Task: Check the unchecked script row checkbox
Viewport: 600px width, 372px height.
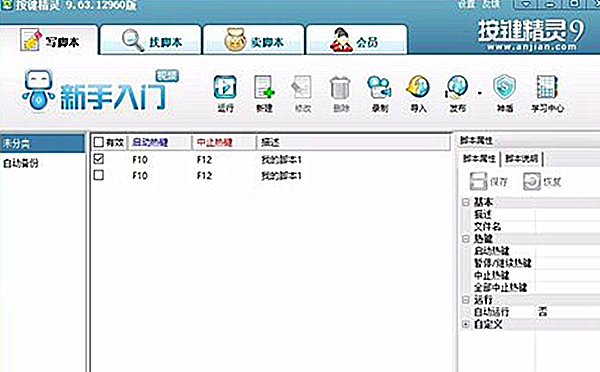Action: click(x=99, y=175)
